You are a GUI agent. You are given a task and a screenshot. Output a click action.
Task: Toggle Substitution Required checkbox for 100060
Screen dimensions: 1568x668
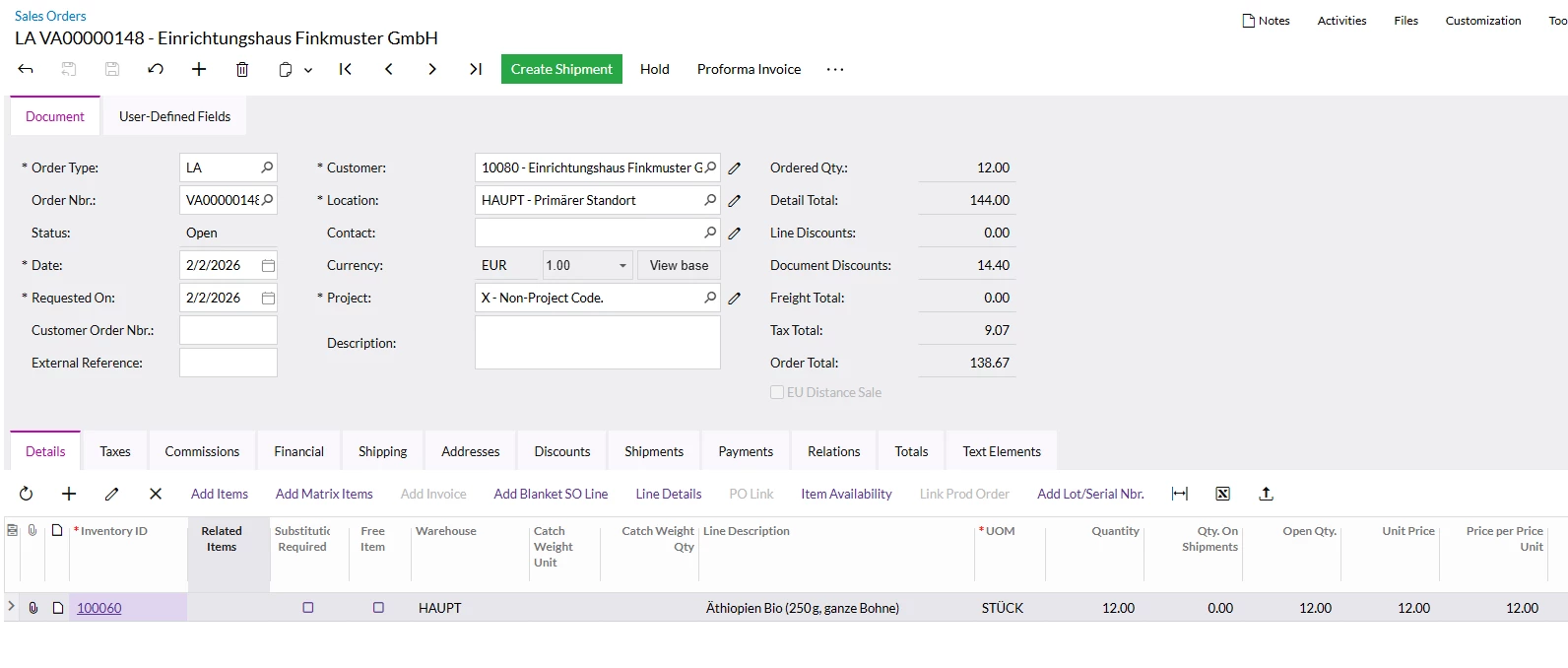(x=308, y=608)
